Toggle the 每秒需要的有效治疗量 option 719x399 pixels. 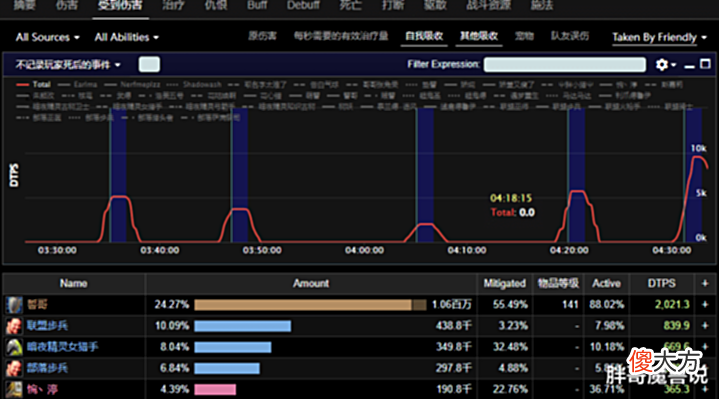pos(341,36)
